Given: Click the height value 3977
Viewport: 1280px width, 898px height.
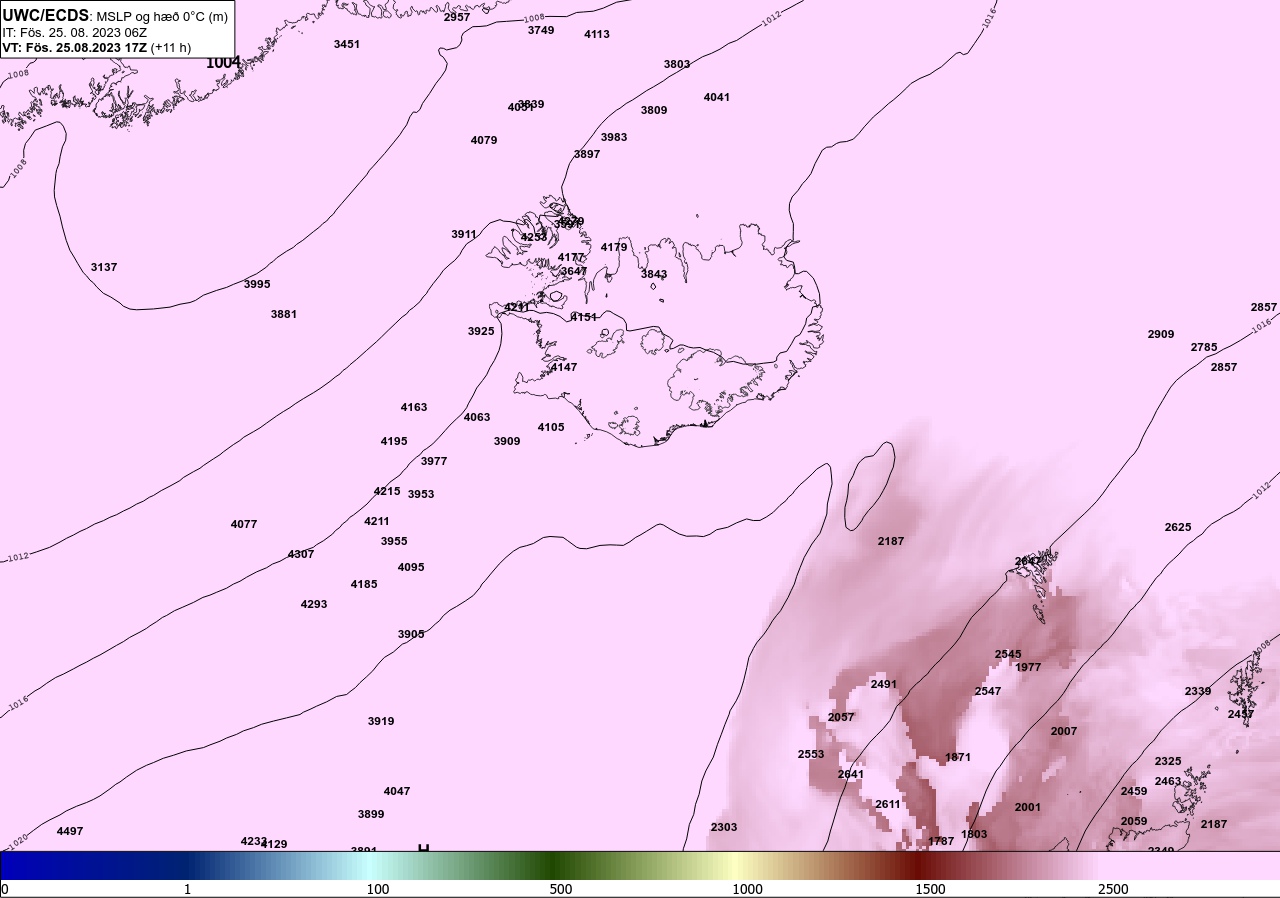Looking at the screenshot, I should click(434, 461).
